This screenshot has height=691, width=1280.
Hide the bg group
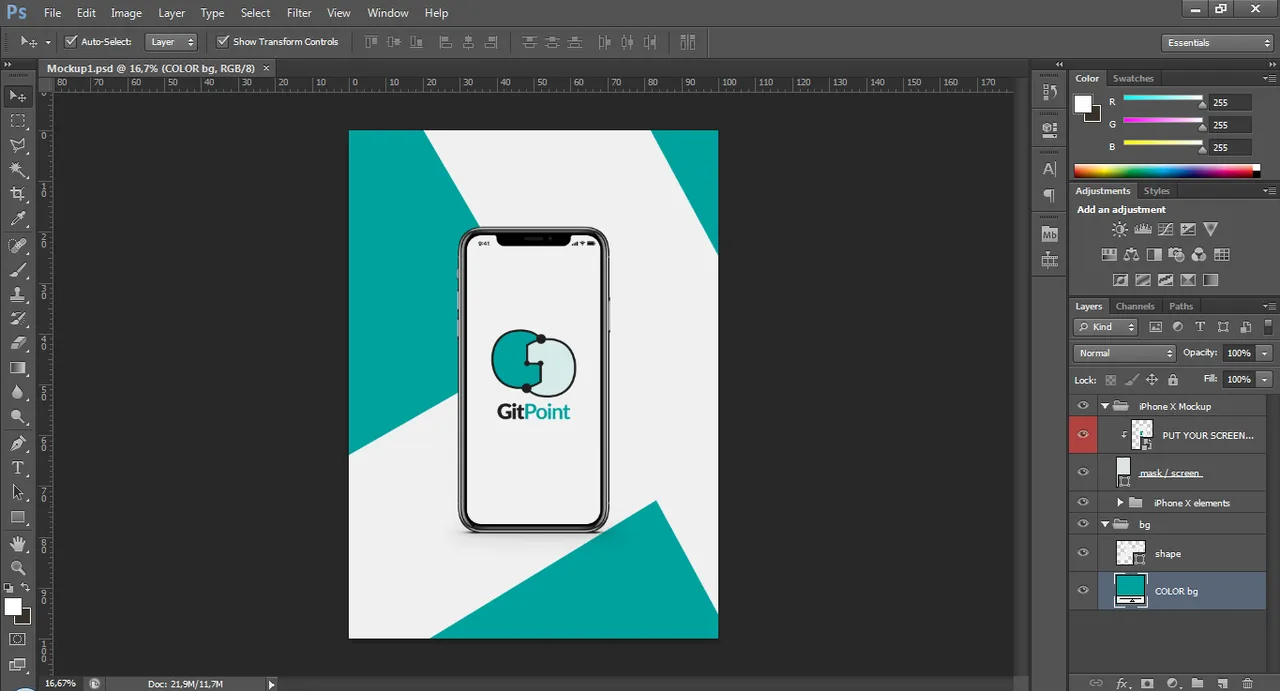(1082, 524)
